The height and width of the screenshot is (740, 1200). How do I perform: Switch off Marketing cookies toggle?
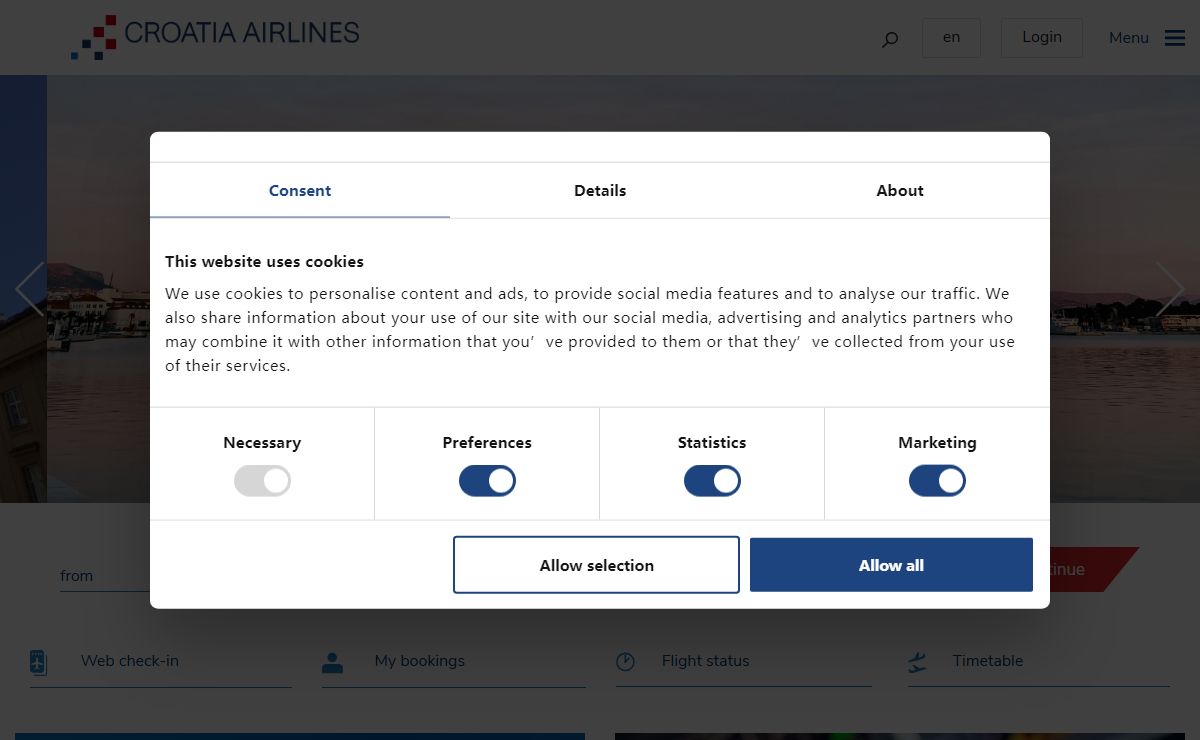click(x=937, y=481)
